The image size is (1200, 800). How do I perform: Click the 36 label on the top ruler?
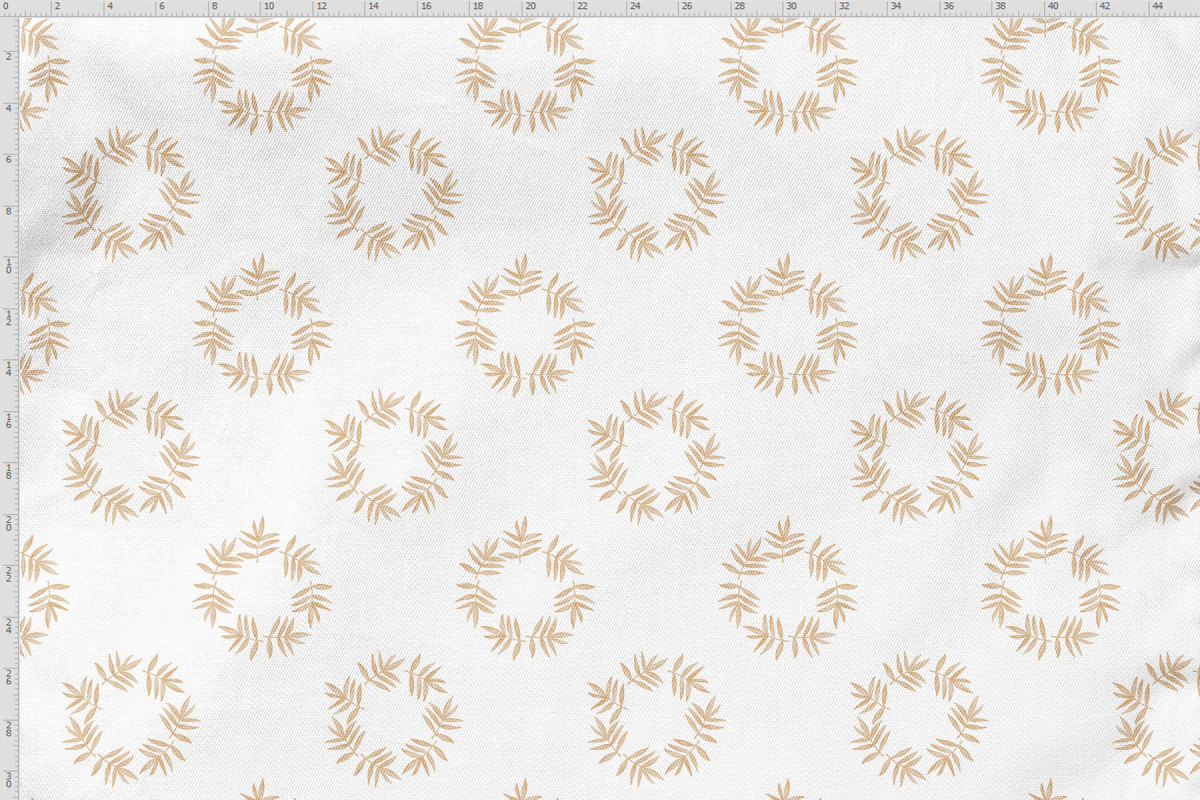tap(949, 6)
